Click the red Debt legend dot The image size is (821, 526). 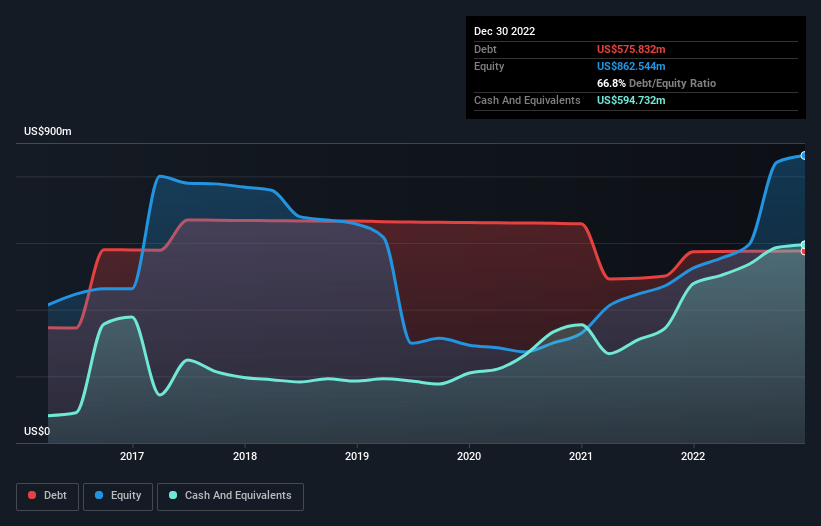click(x=32, y=495)
